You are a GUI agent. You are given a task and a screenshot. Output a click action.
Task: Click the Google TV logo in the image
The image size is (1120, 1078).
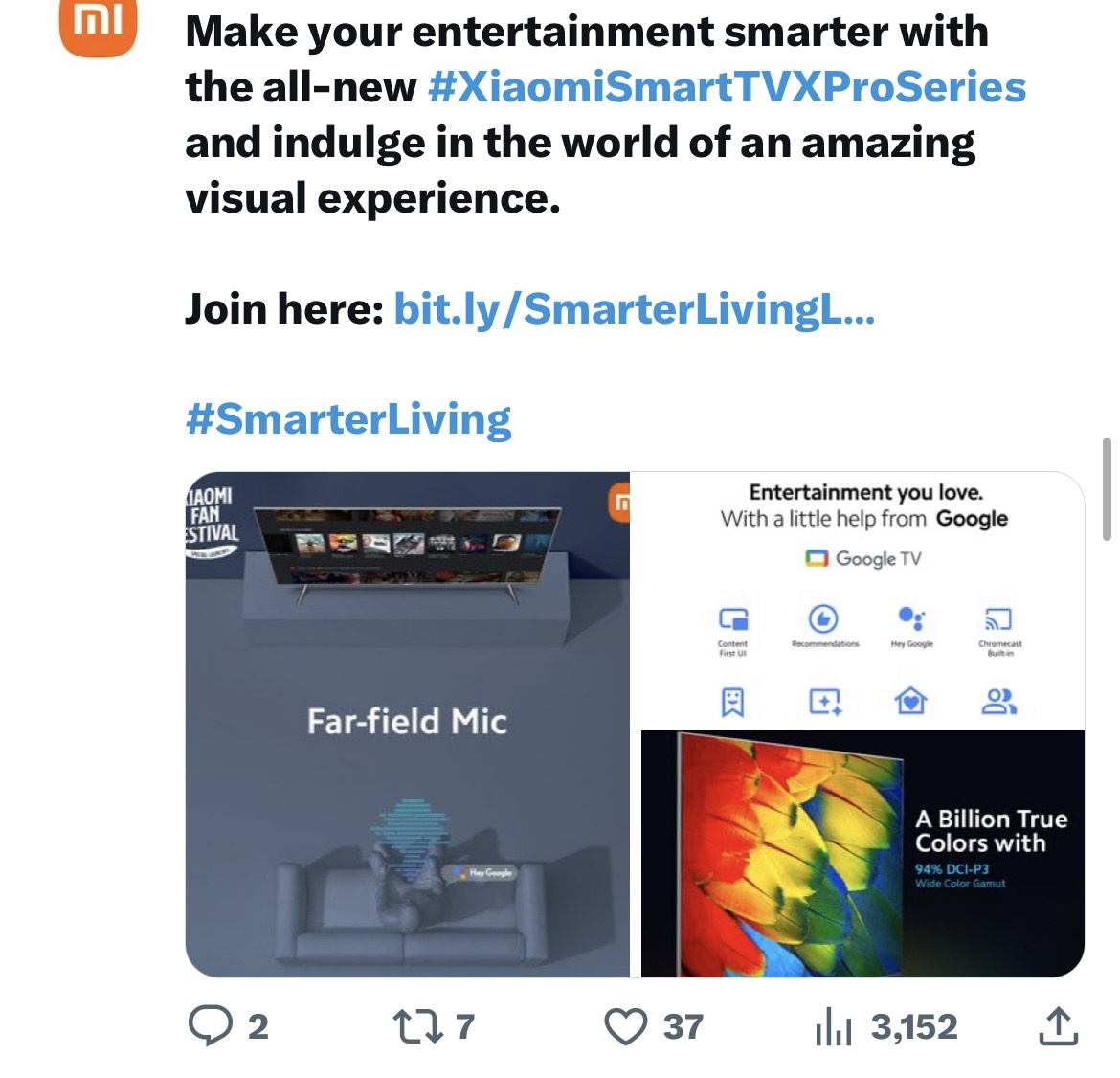pos(863,558)
